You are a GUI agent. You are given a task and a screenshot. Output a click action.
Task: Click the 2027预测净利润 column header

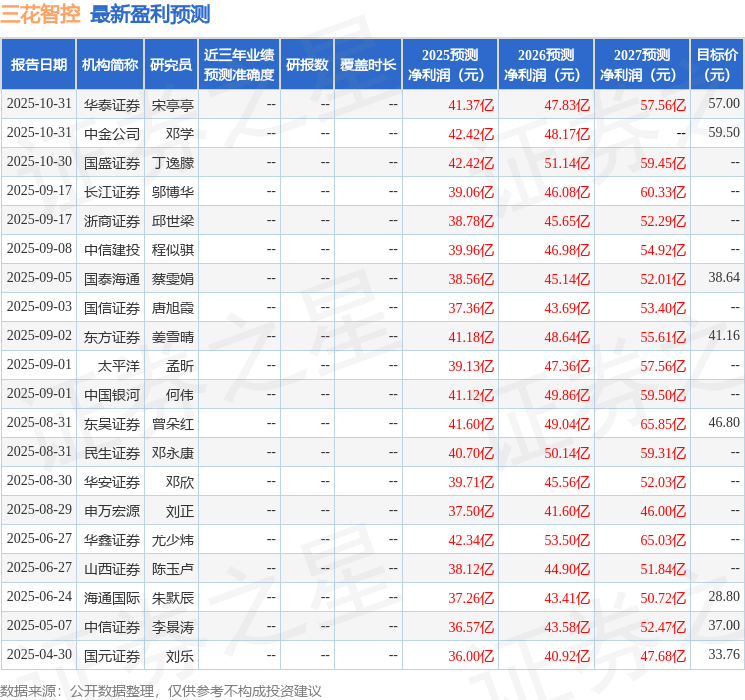[642, 64]
